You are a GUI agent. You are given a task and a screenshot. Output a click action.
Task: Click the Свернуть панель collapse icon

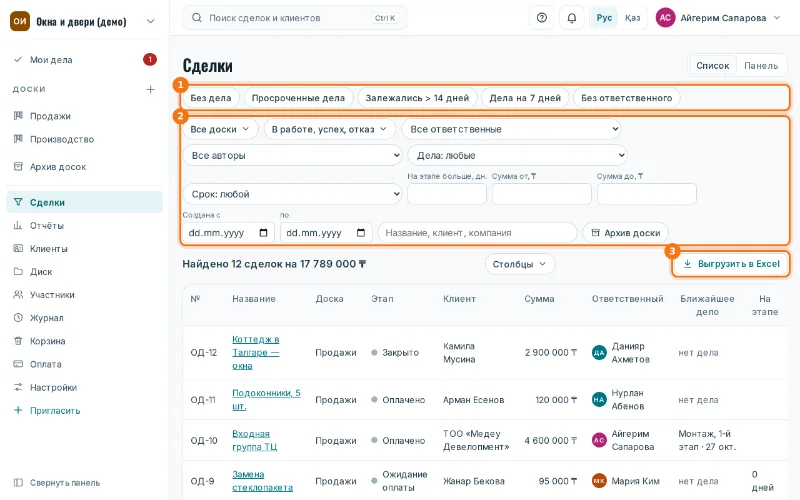(x=18, y=483)
